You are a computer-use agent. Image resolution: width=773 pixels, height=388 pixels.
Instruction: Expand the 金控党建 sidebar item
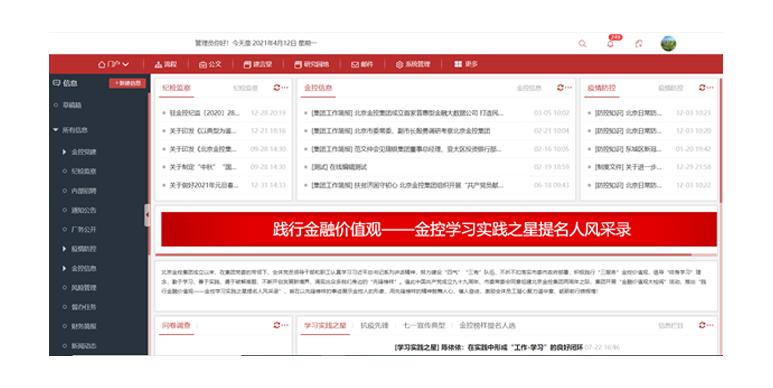coord(64,152)
